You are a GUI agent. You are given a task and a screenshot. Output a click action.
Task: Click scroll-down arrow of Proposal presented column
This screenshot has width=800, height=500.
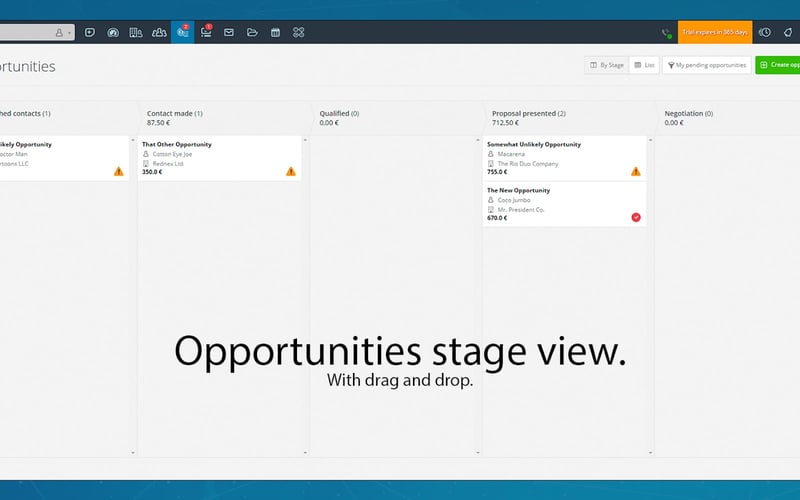[650, 453]
